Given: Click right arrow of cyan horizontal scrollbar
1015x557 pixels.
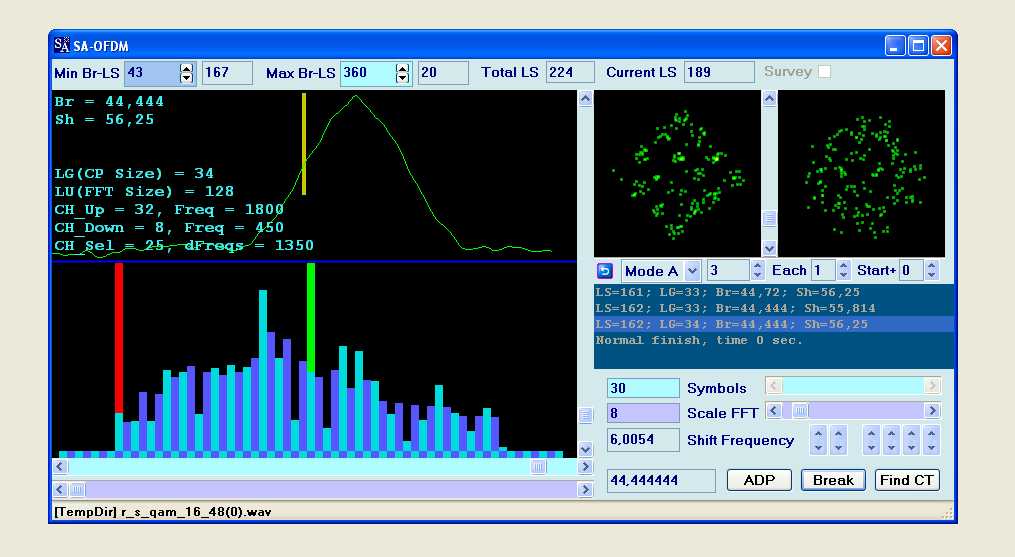Looking at the screenshot, I should (585, 466).
